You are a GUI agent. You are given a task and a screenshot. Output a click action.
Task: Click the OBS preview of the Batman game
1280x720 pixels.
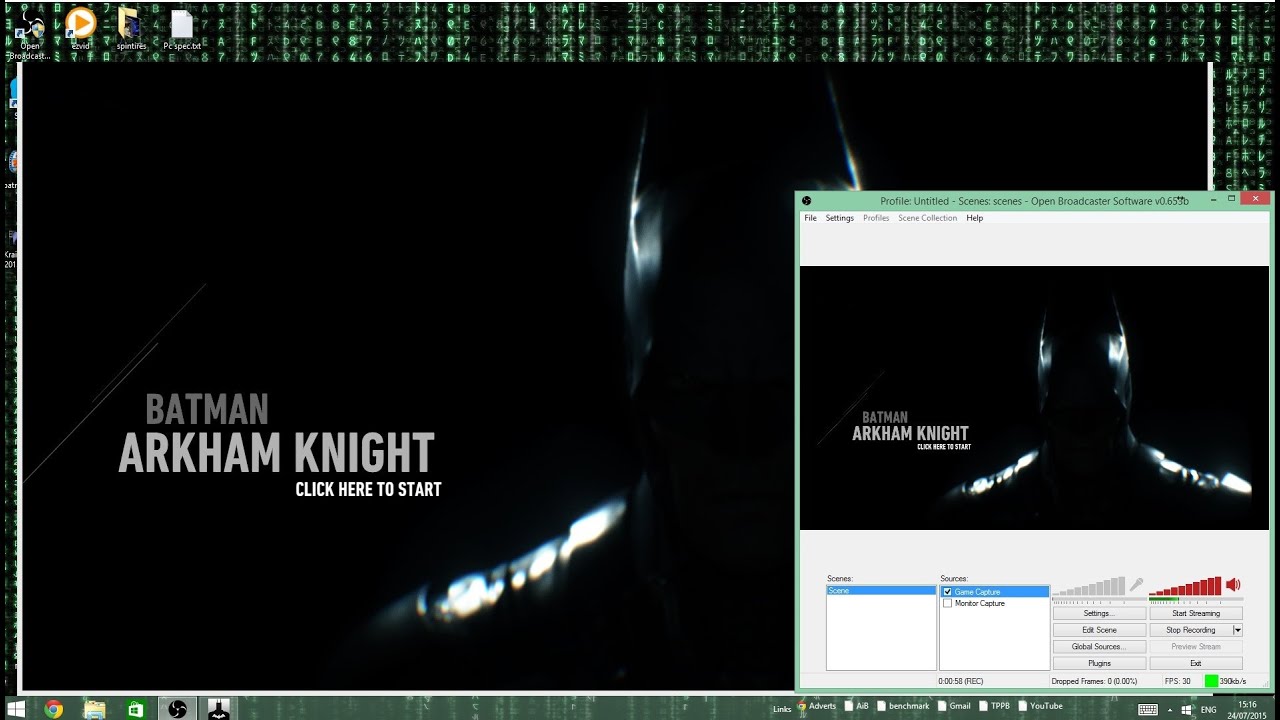tap(1034, 398)
